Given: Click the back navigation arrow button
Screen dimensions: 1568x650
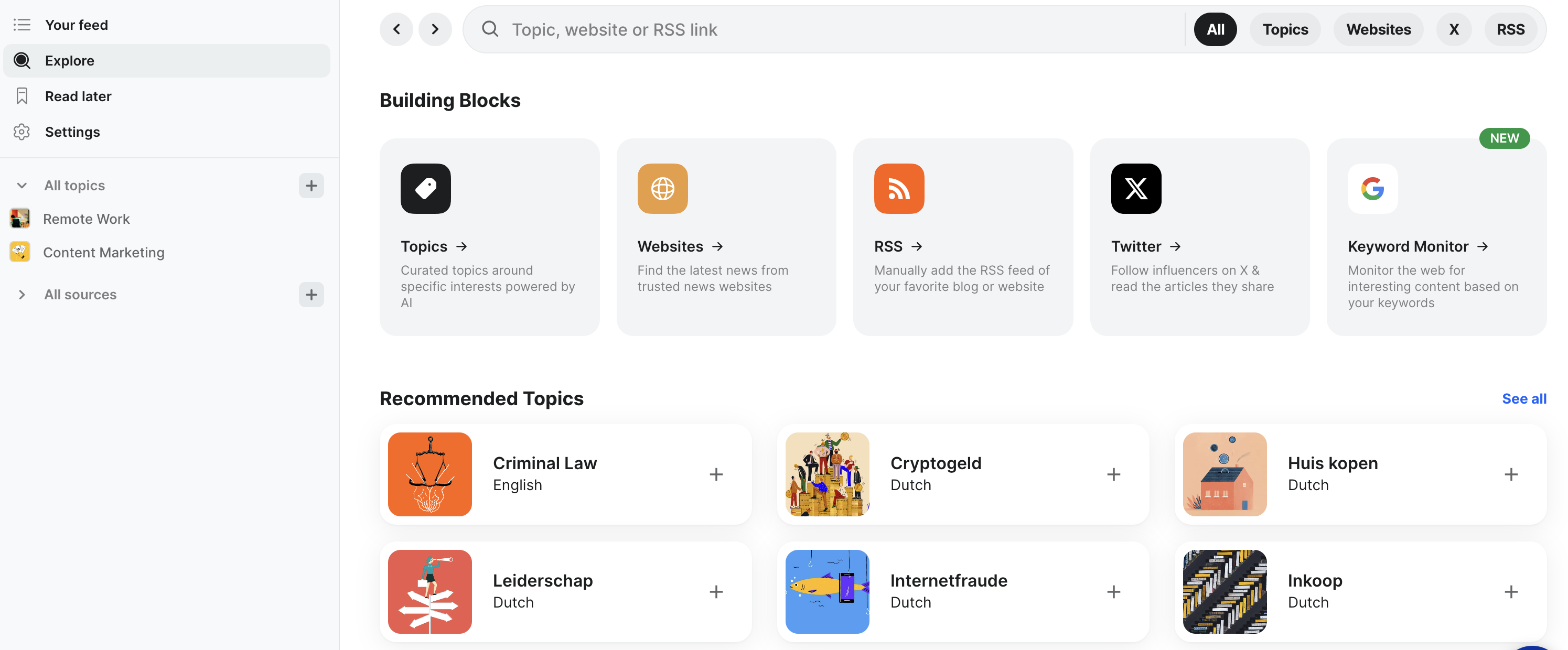Looking at the screenshot, I should [x=396, y=29].
